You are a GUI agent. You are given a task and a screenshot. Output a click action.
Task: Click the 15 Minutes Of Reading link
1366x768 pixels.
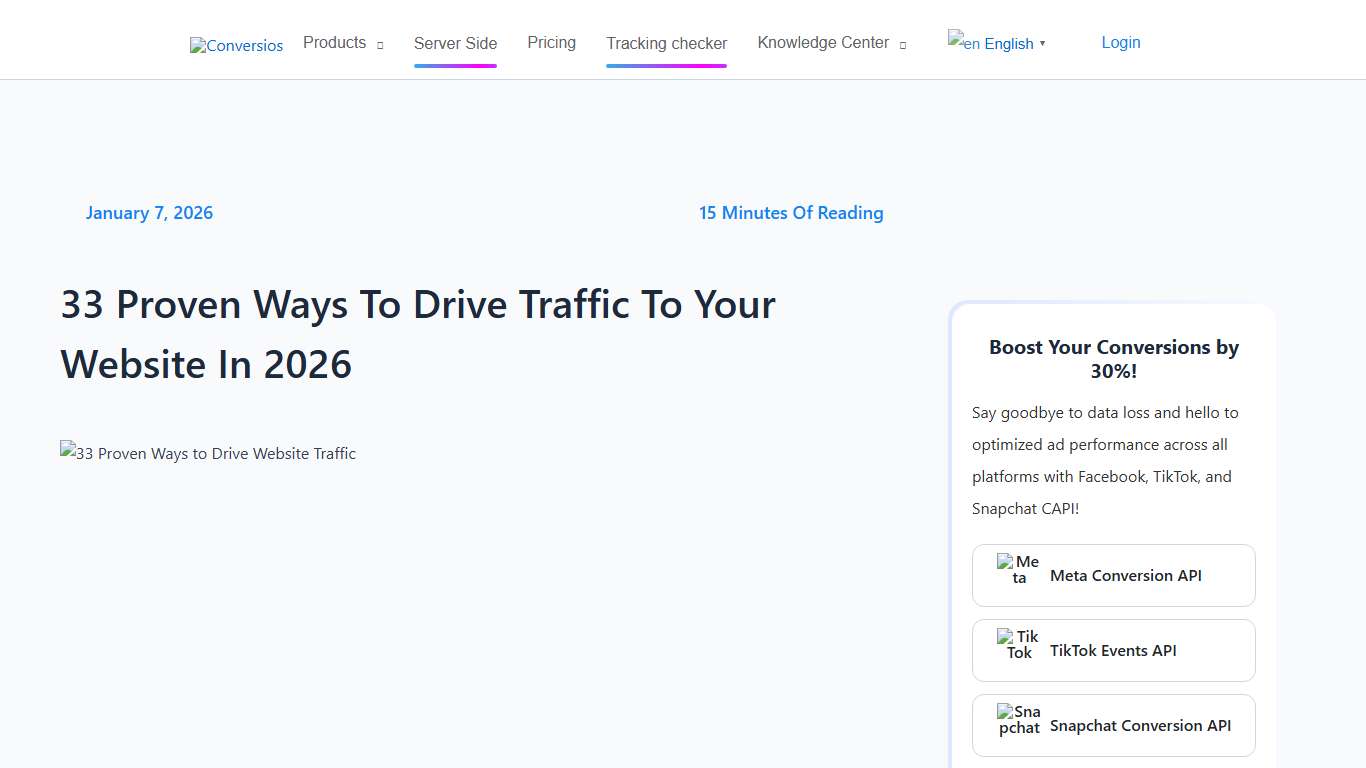point(791,212)
